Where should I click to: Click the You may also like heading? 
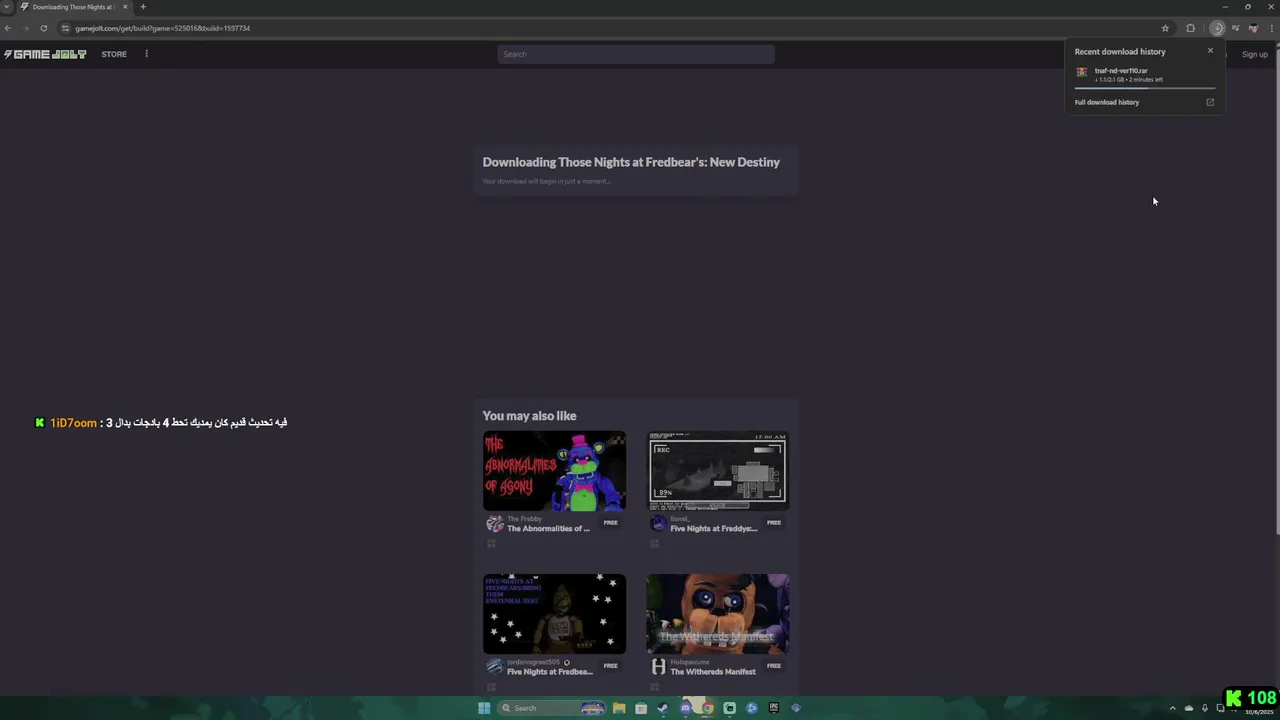click(529, 416)
